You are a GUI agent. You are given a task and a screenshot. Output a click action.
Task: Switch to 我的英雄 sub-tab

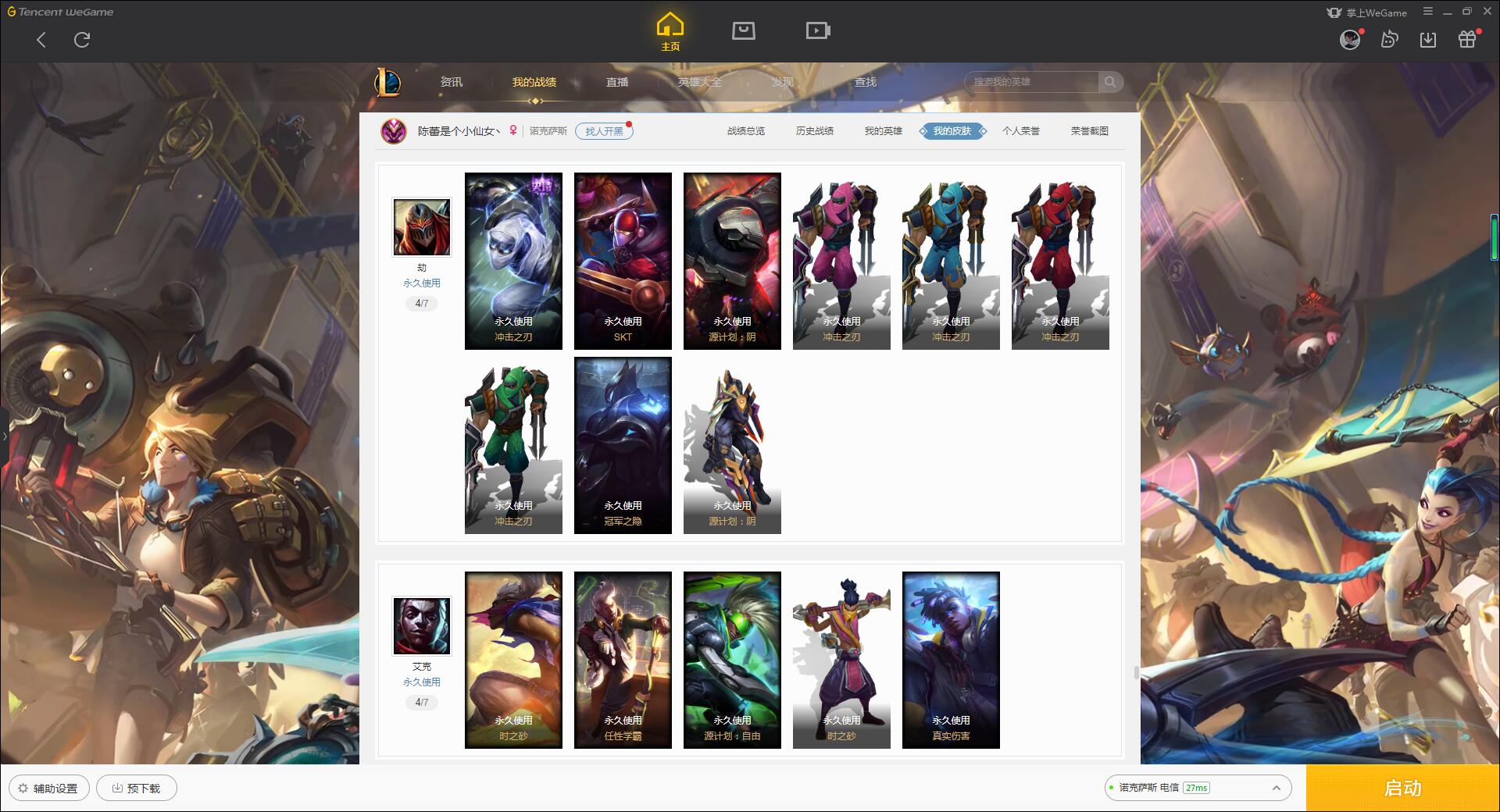884,131
